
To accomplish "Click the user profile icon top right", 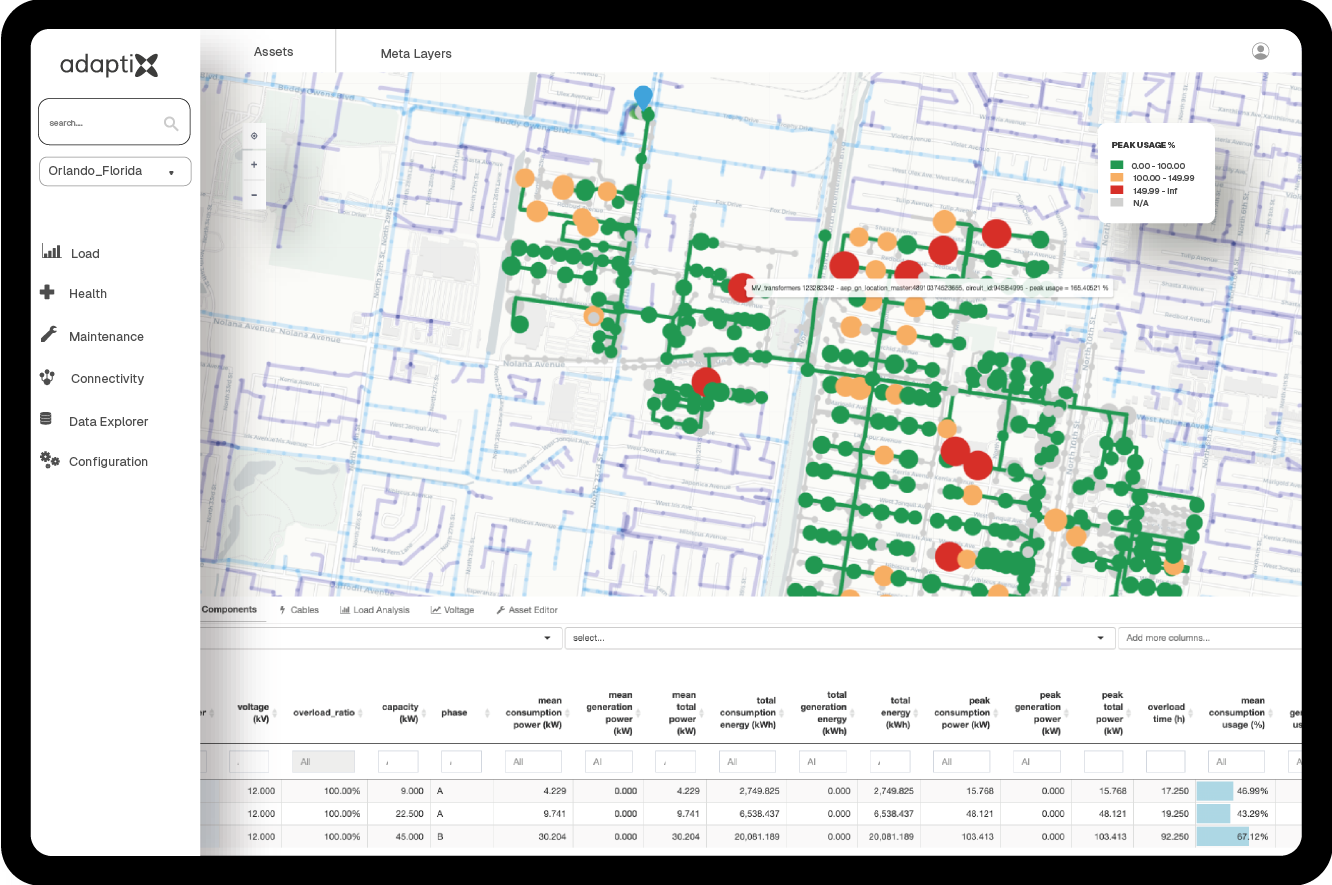I will pyautogui.click(x=1261, y=50).
